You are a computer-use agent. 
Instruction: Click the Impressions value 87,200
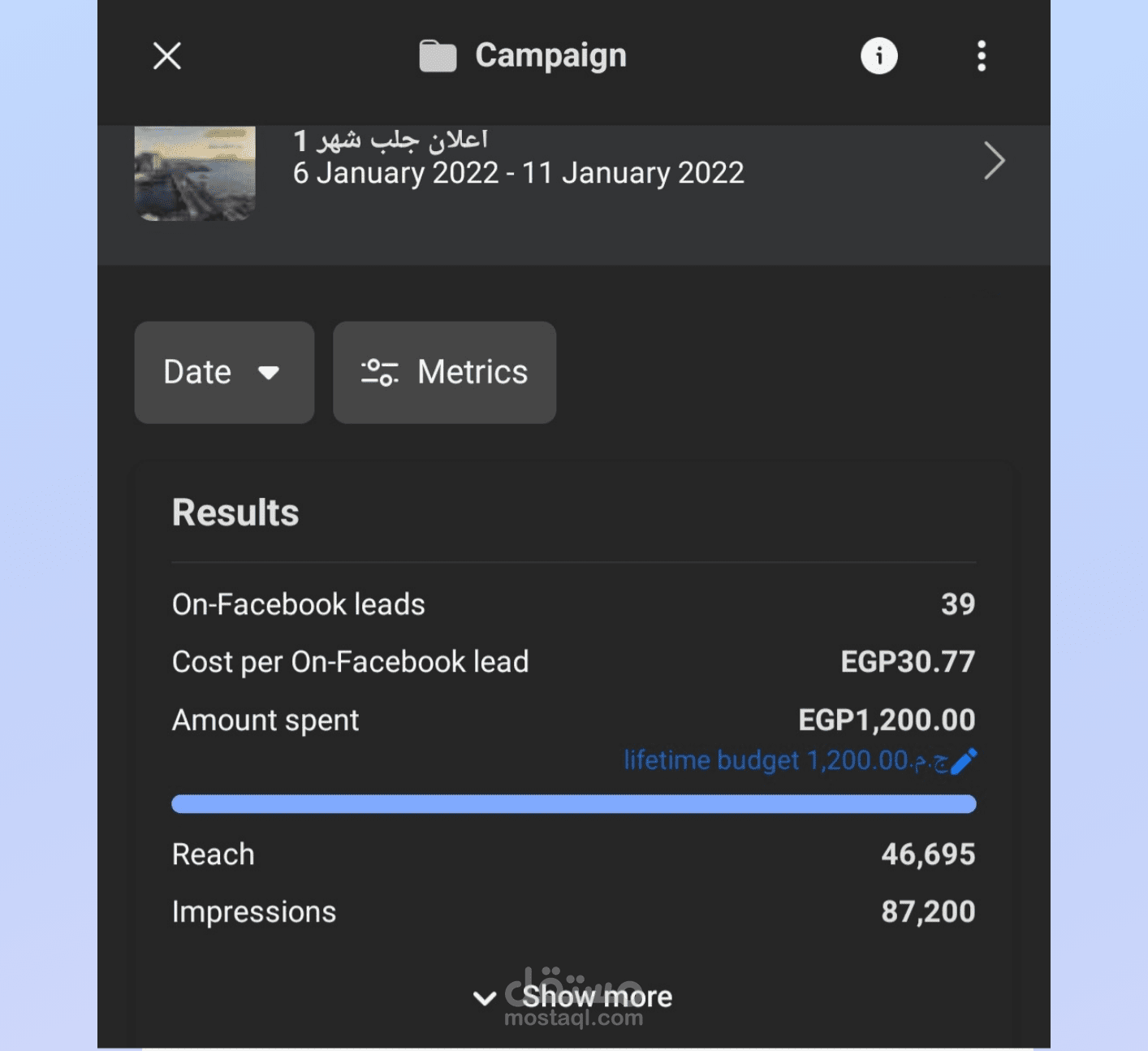(928, 912)
